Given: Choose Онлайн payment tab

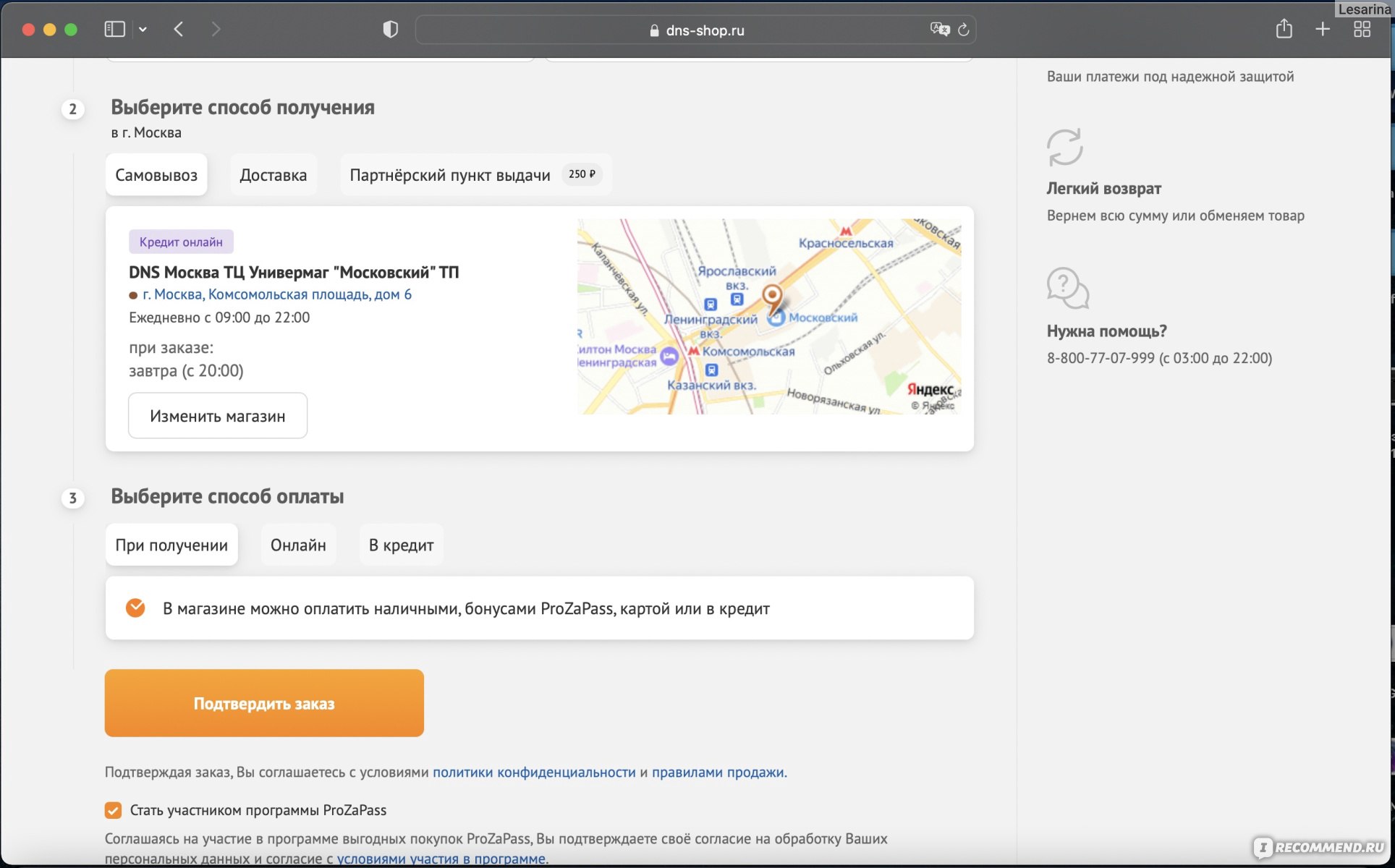Looking at the screenshot, I should click(298, 545).
